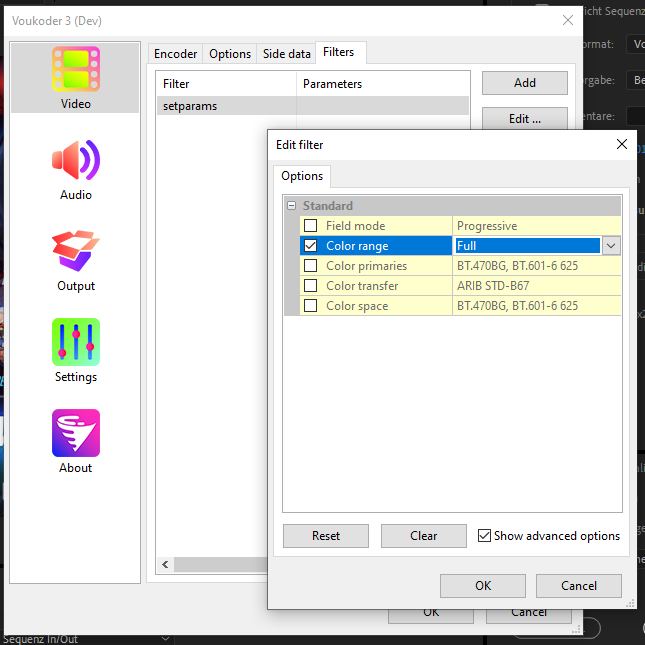645x645 pixels.
Task: Uncheck the Color range option
Action: click(311, 246)
